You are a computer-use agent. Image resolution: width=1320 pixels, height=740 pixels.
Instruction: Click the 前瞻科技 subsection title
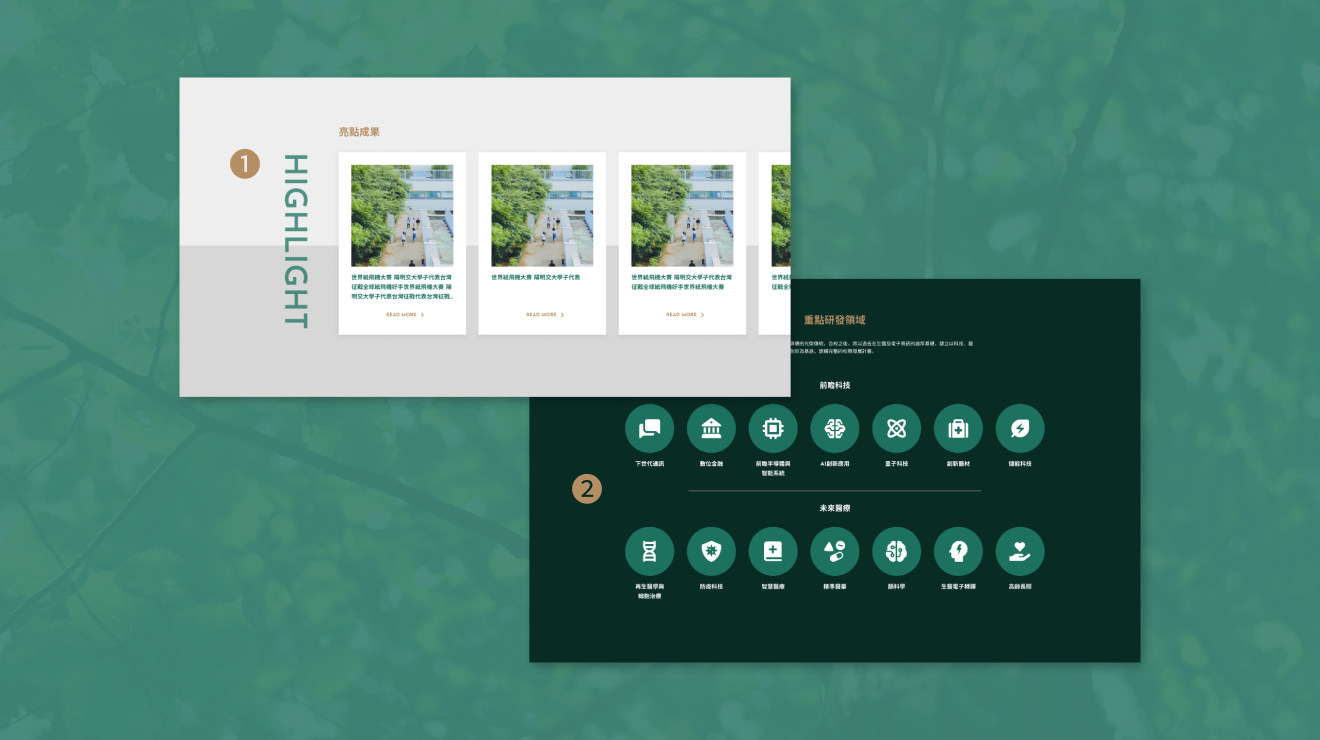point(835,385)
